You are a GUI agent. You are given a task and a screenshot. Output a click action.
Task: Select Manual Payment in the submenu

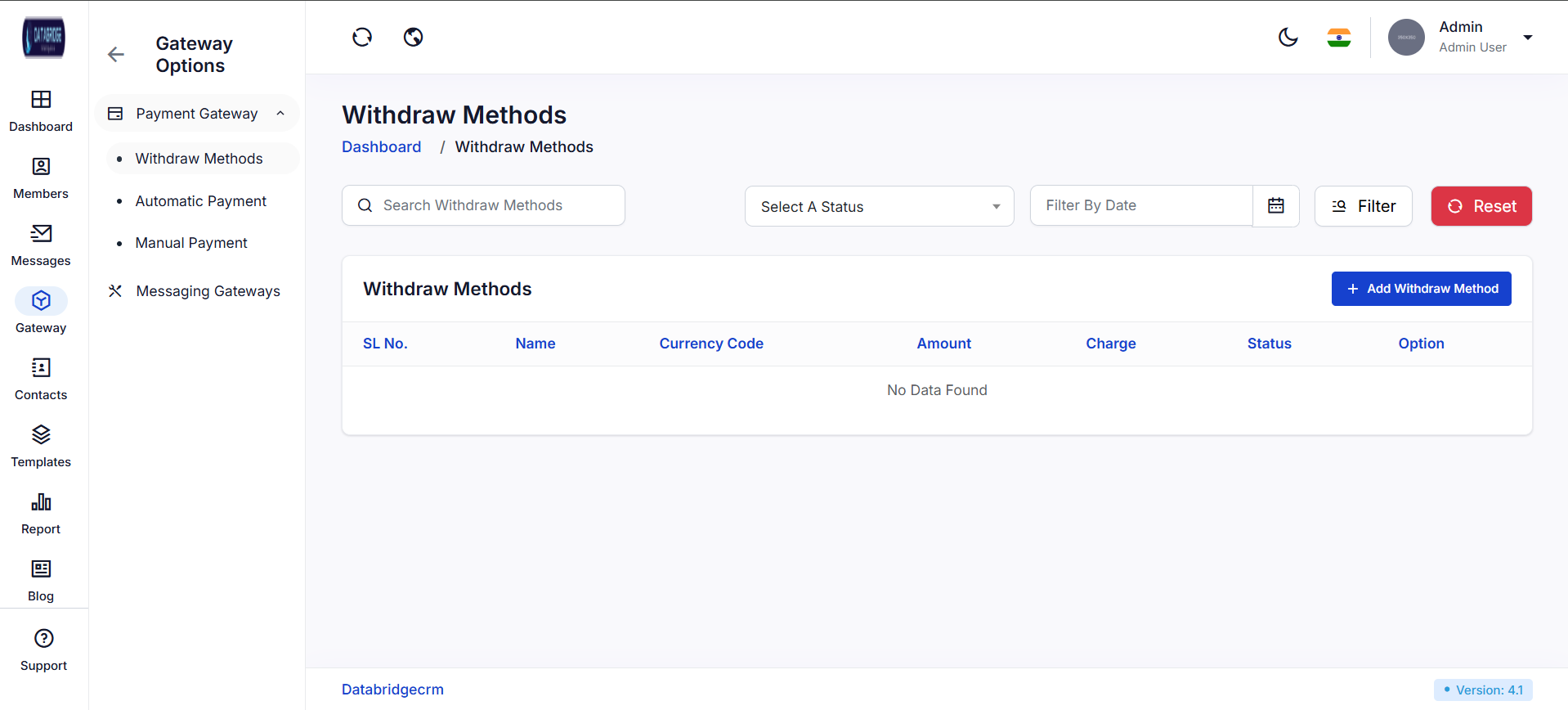pos(191,243)
